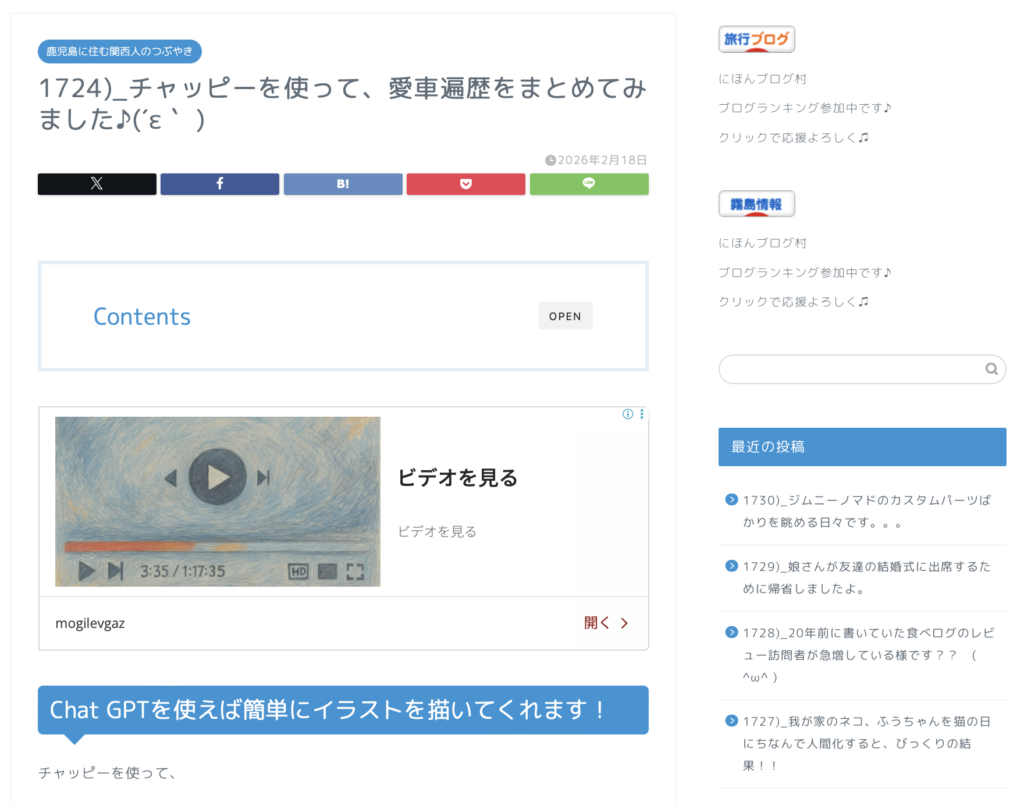Share the post via LINE
This screenshot has height=802, width=1024.
coord(588,184)
